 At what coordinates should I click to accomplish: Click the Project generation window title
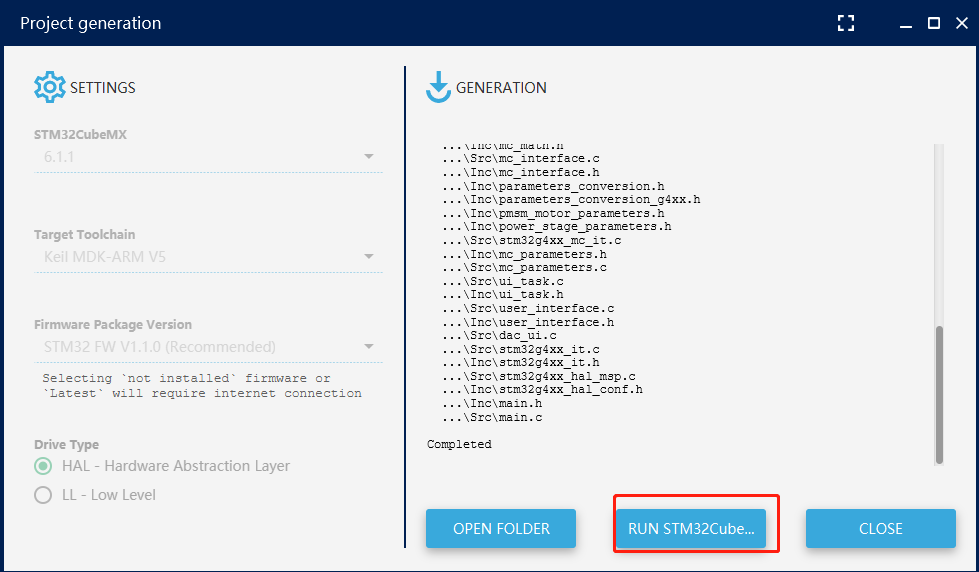tap(91, 23)
